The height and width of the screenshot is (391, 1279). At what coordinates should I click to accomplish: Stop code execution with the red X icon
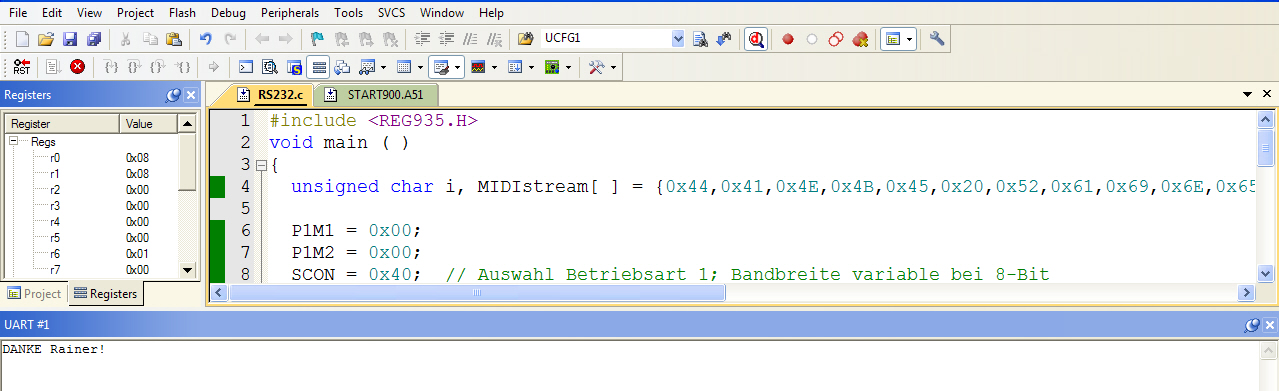(77, 67)
